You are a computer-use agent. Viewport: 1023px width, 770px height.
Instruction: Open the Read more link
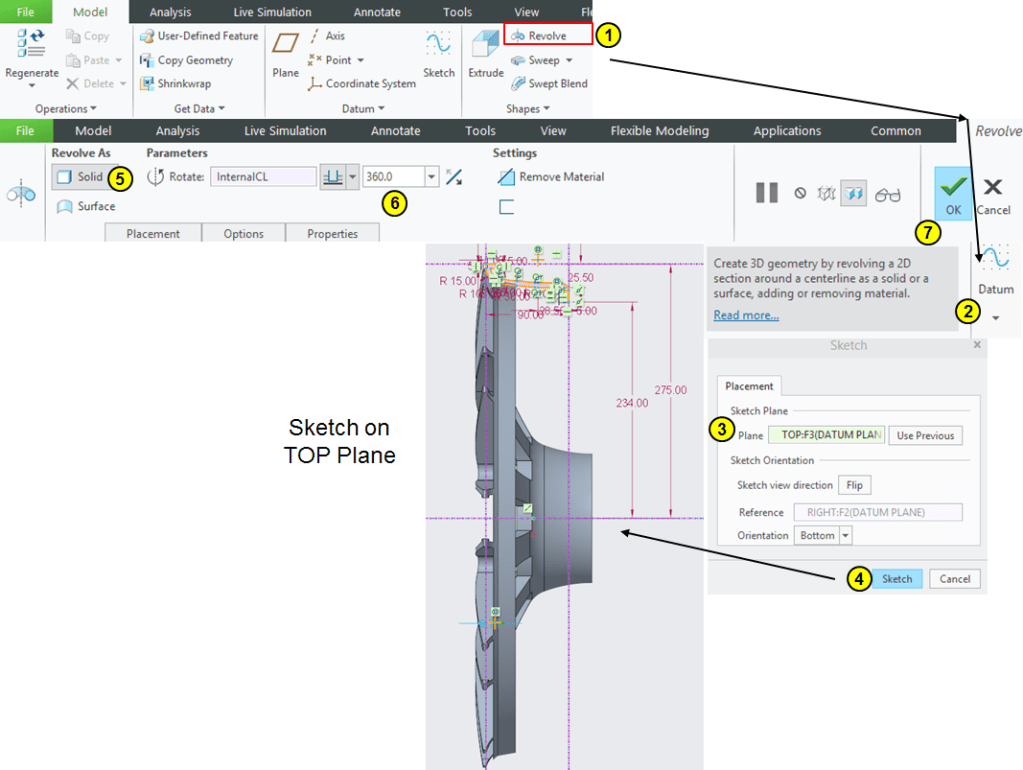point(746,316)
